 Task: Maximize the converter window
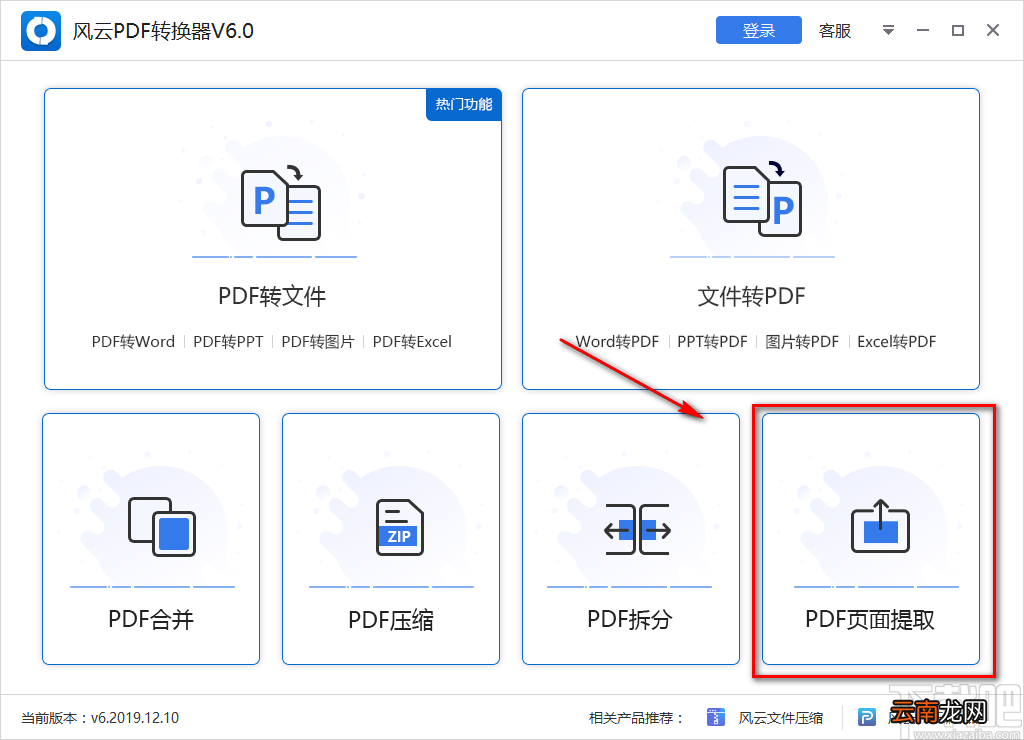point(958,30)
